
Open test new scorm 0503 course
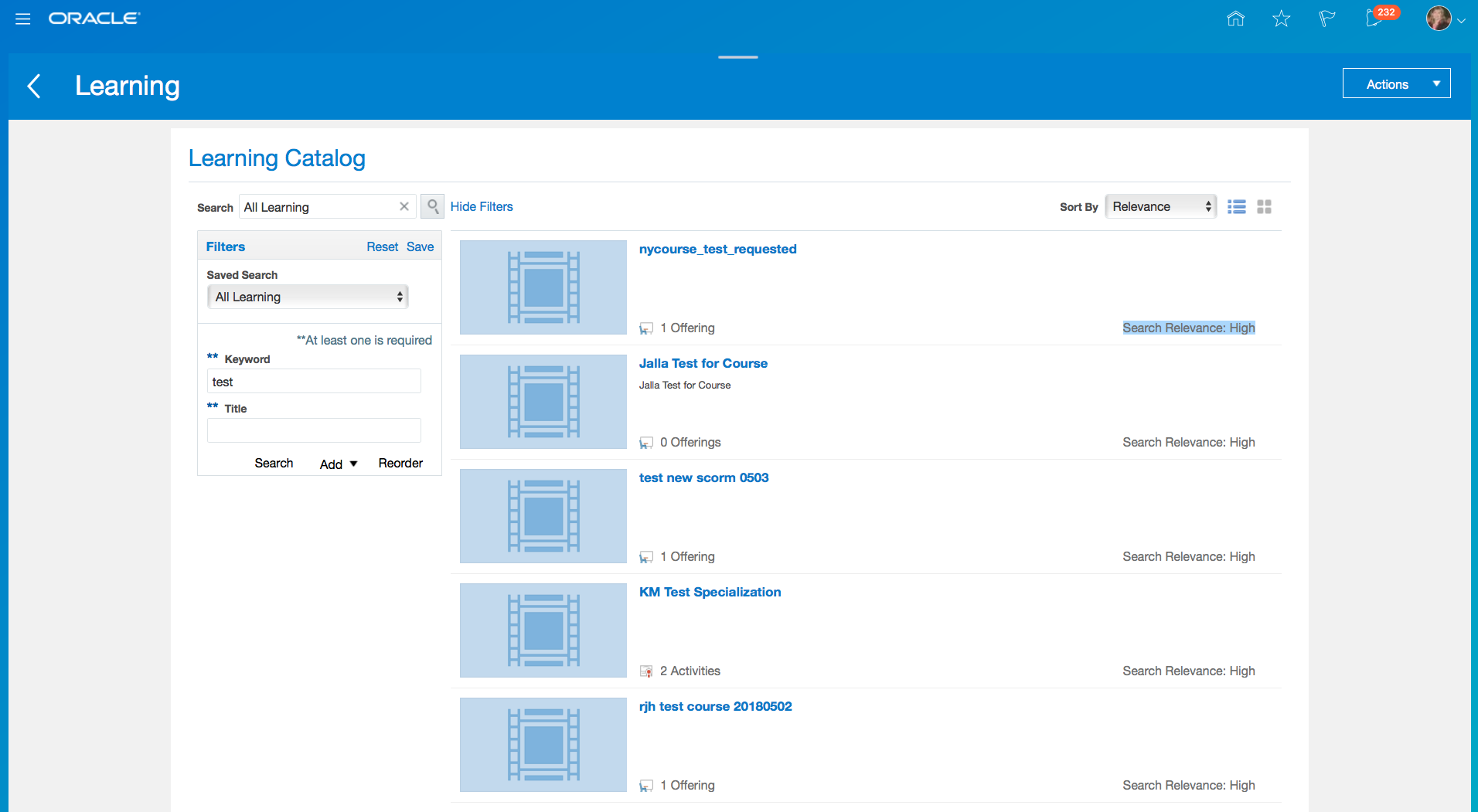click(703, 477)
